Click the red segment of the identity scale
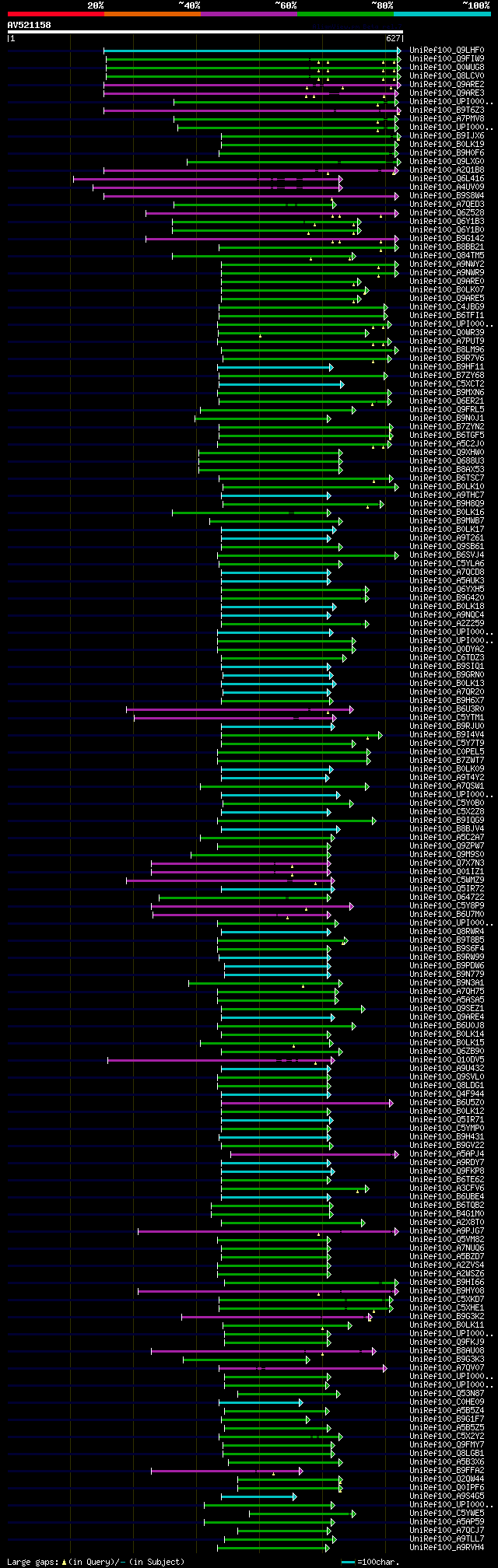The width and height of the screenshot is (498, 1568). click(56, 14)
